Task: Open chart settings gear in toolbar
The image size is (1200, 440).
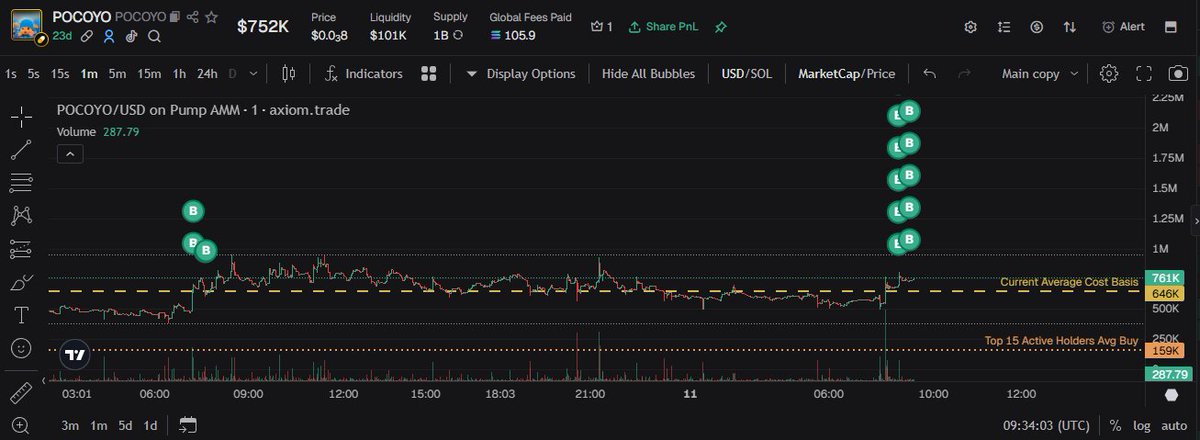Action: point(1108,73)
